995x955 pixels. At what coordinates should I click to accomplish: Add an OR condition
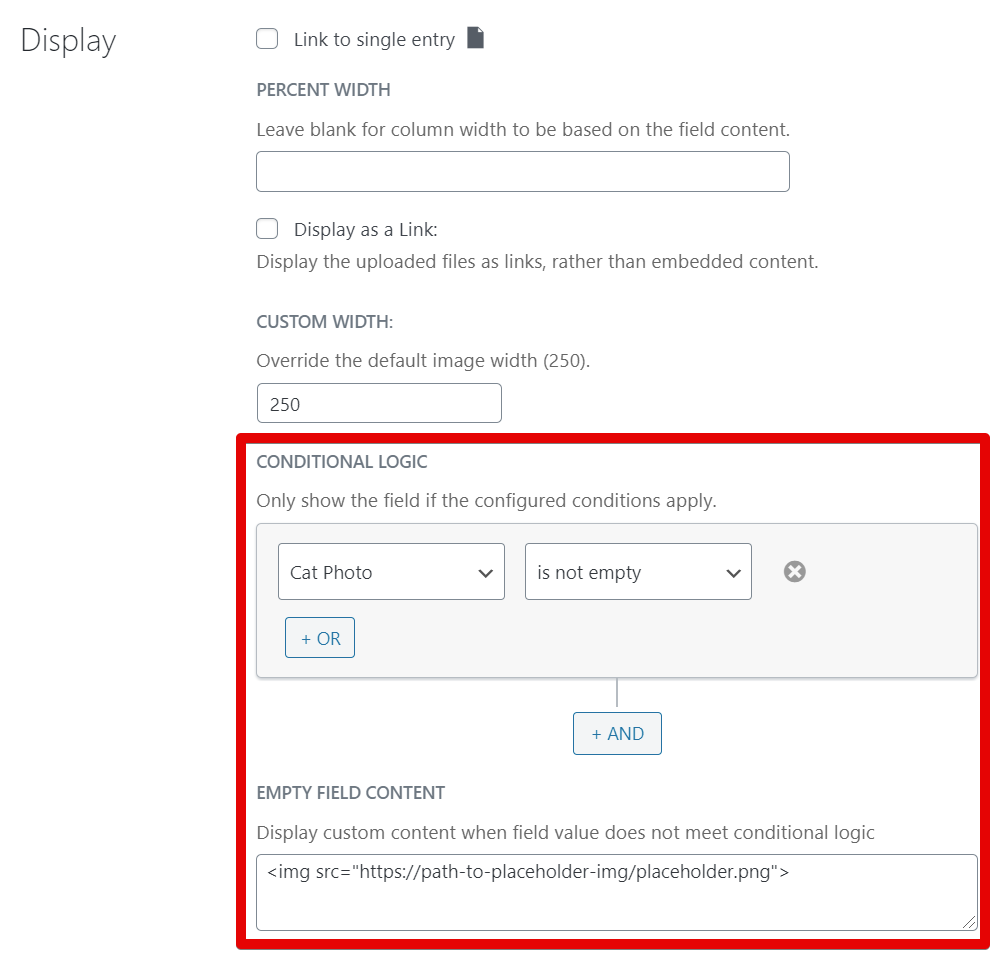[320, 638]
